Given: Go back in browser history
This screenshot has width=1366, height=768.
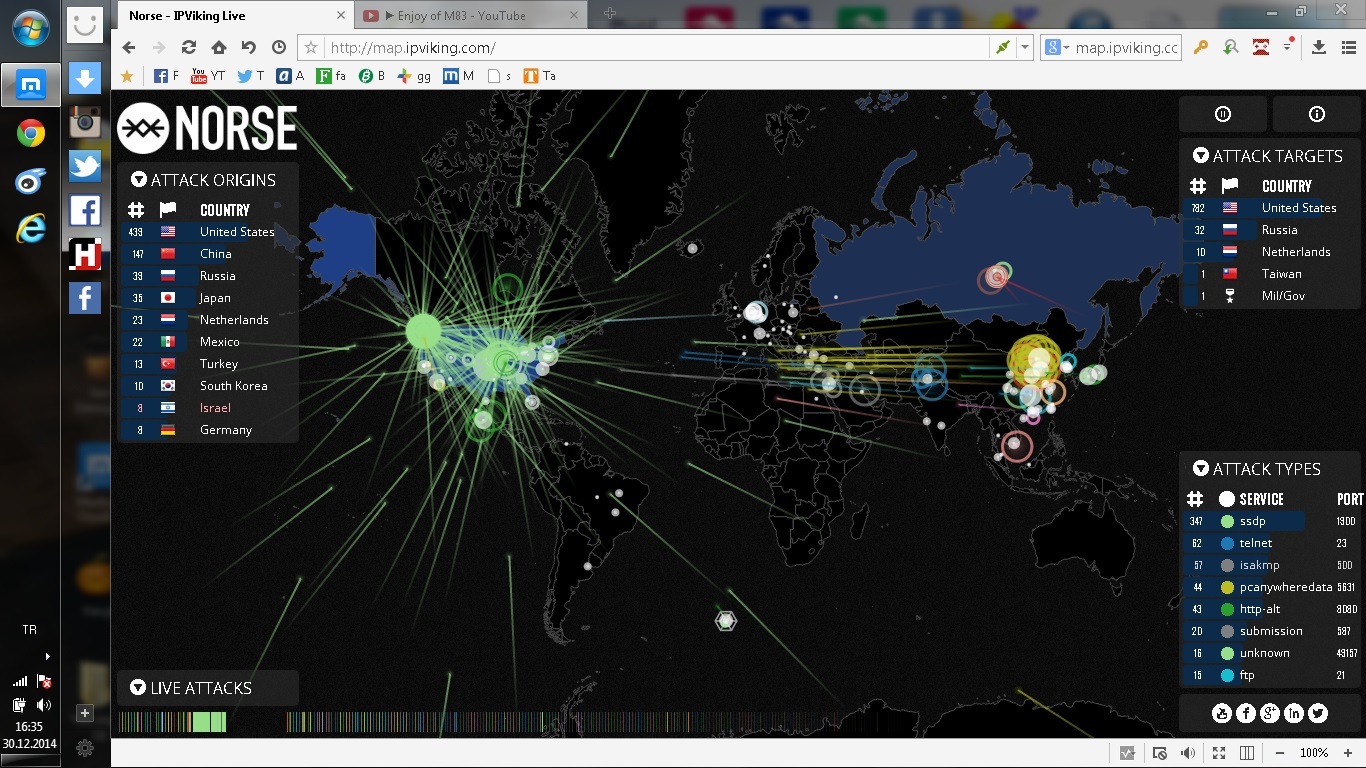Looking at the screenshot, I should point(129,47).
